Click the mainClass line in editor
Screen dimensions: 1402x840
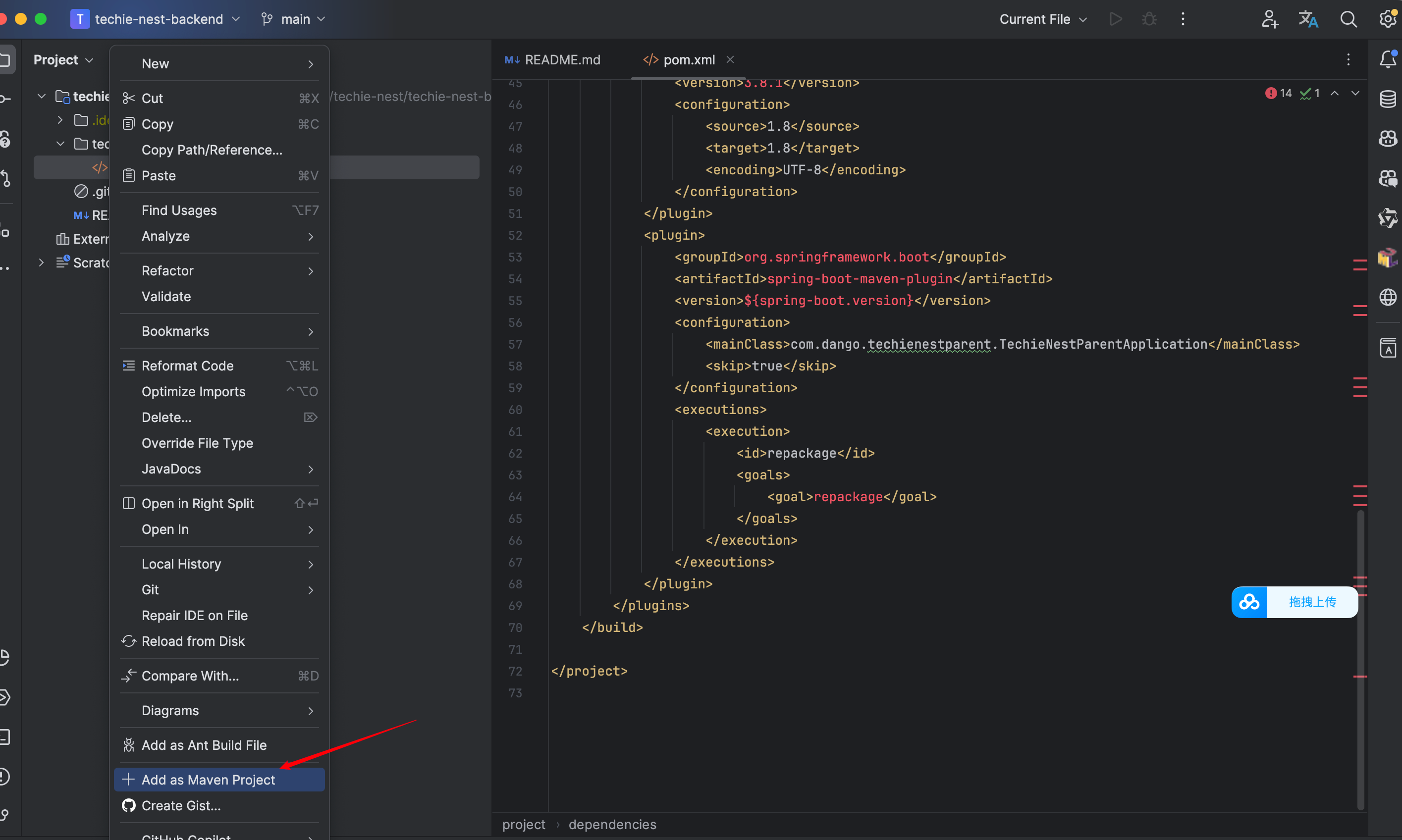[1002, 344]
